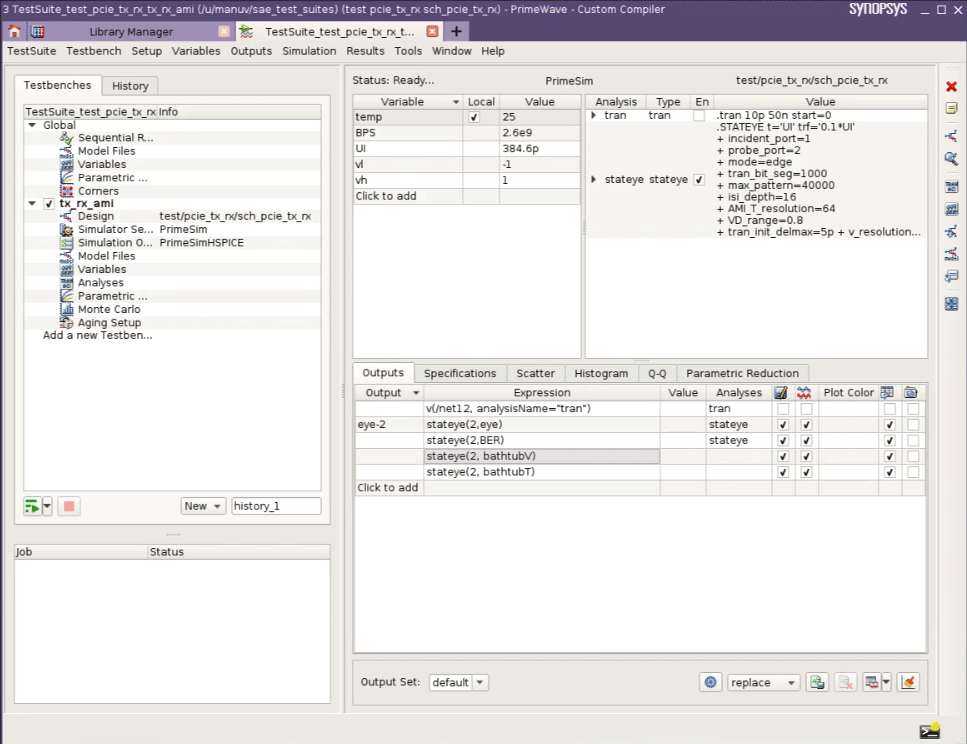Open the Library Manager tab icon
This screenshot has height=744, width=967.
pos(36,31)
